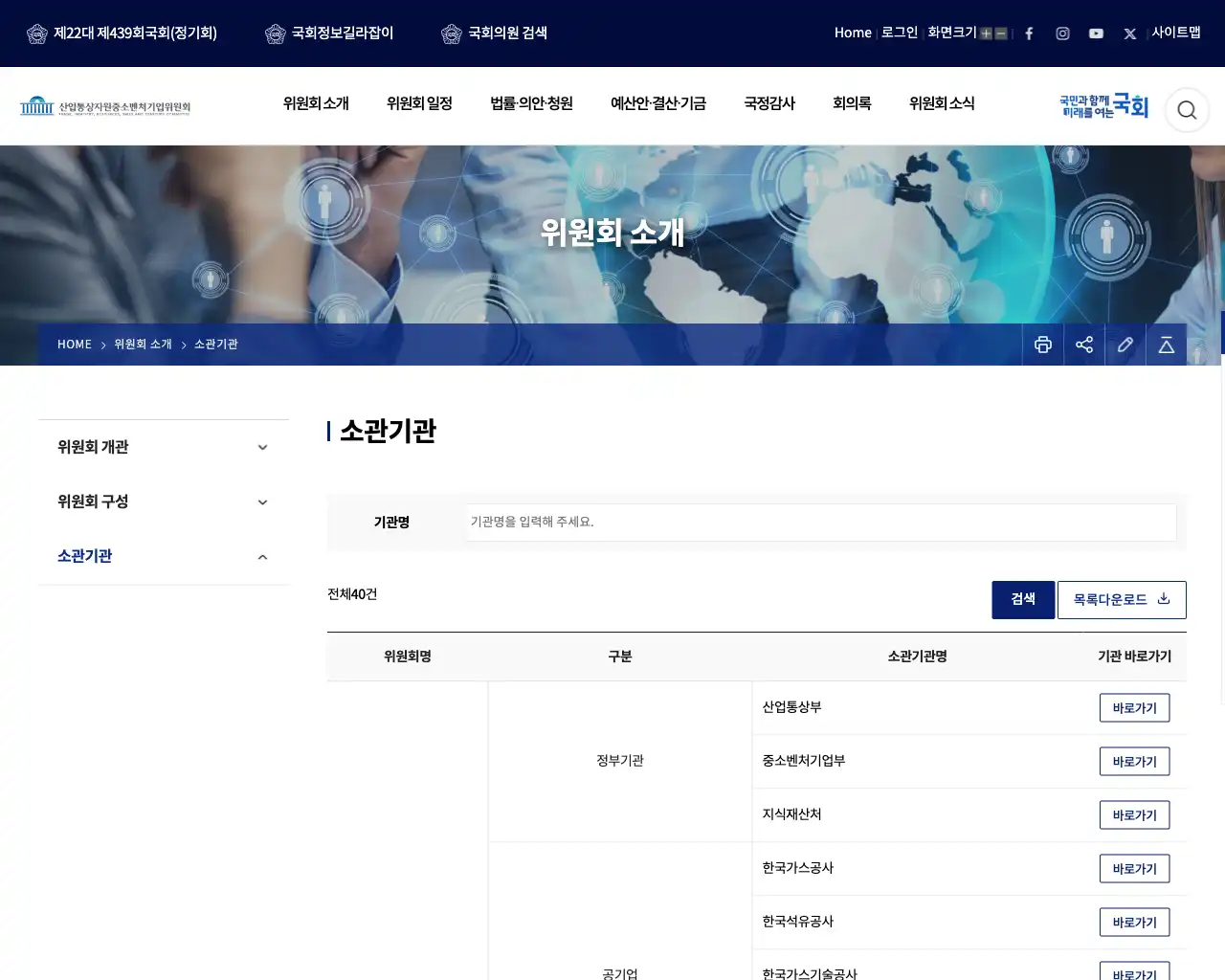Click 바로가기 for 한국가스공사
1225x980 pixels.
tap(1134, 869)
